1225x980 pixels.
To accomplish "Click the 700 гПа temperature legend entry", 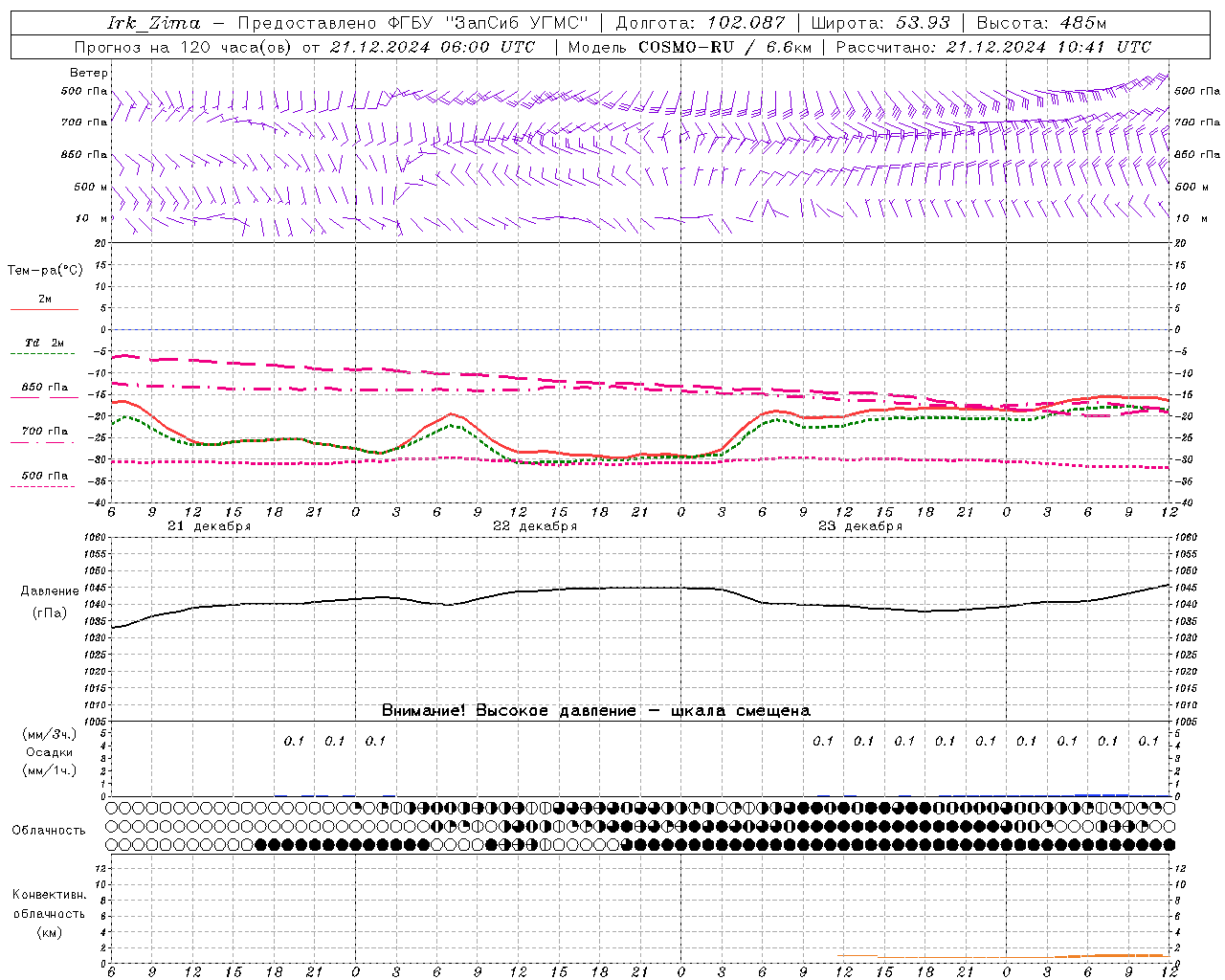I will (44, 432).
